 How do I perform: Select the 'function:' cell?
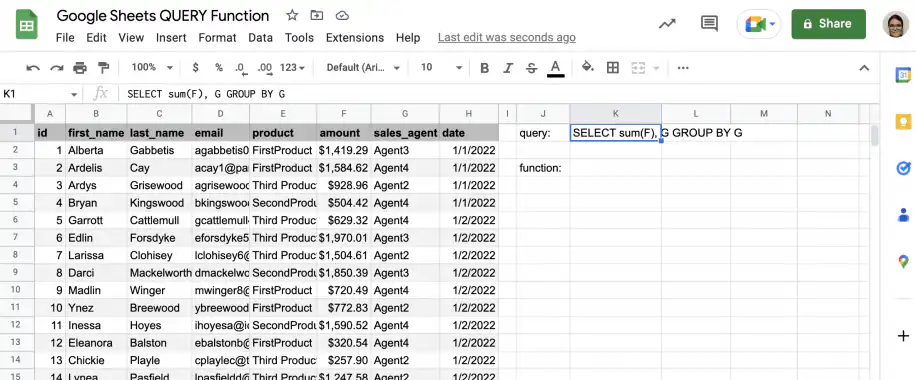pyautogui.click(x=543, y=168)
